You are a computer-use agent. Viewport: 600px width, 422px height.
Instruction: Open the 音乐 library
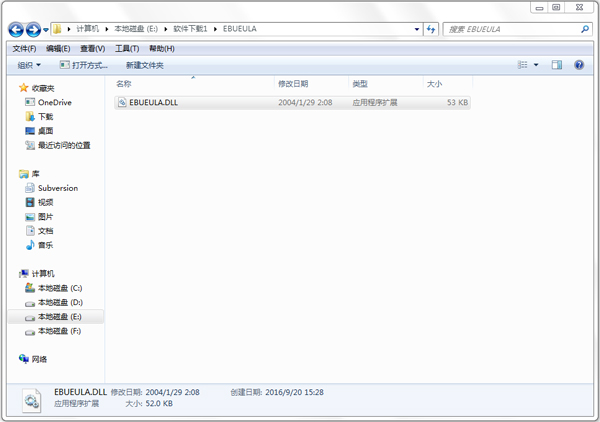tap(46, 245)
